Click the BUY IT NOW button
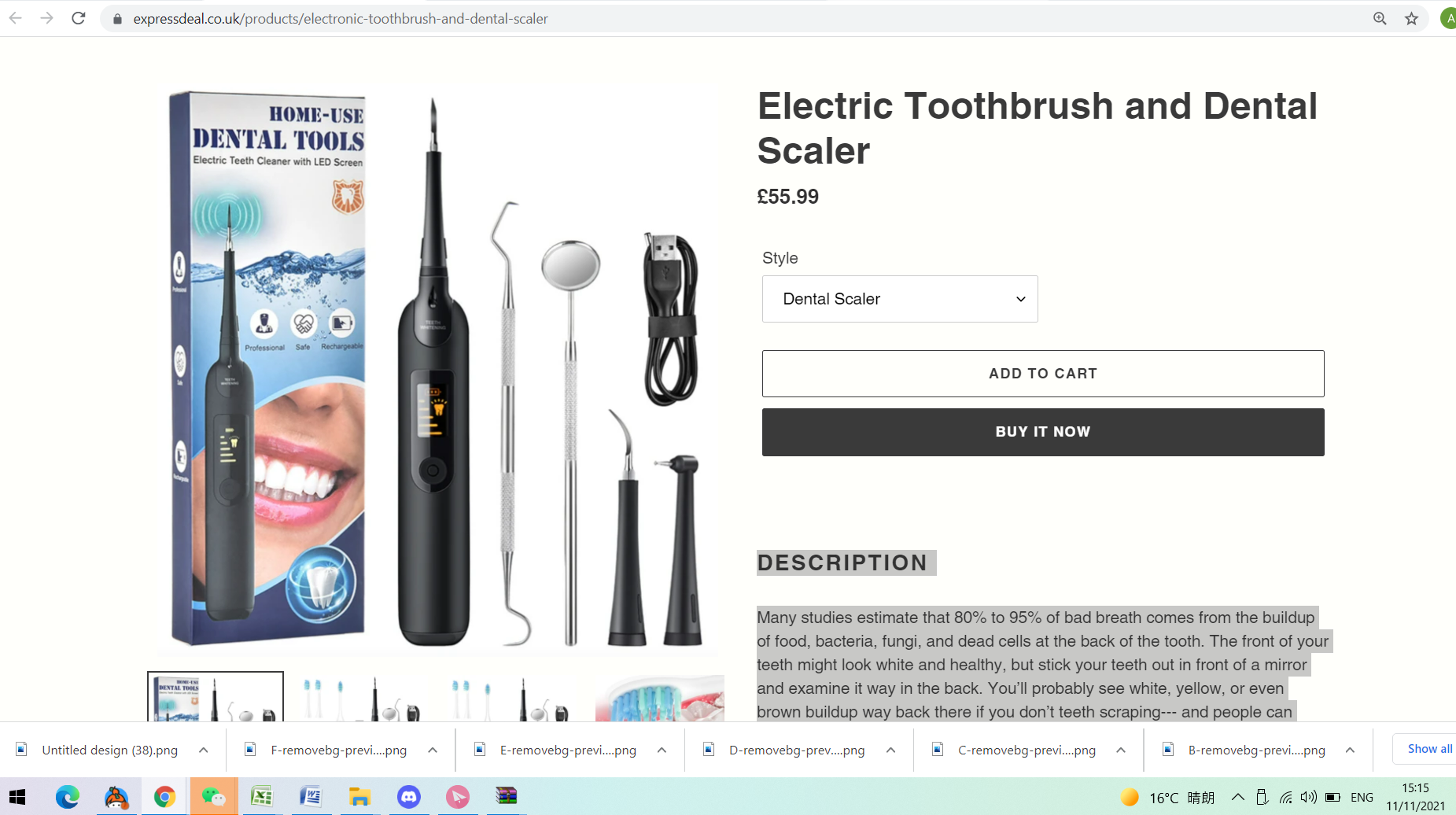Viewport: 1456px width, 815px height. click(x=1043, y=432)
